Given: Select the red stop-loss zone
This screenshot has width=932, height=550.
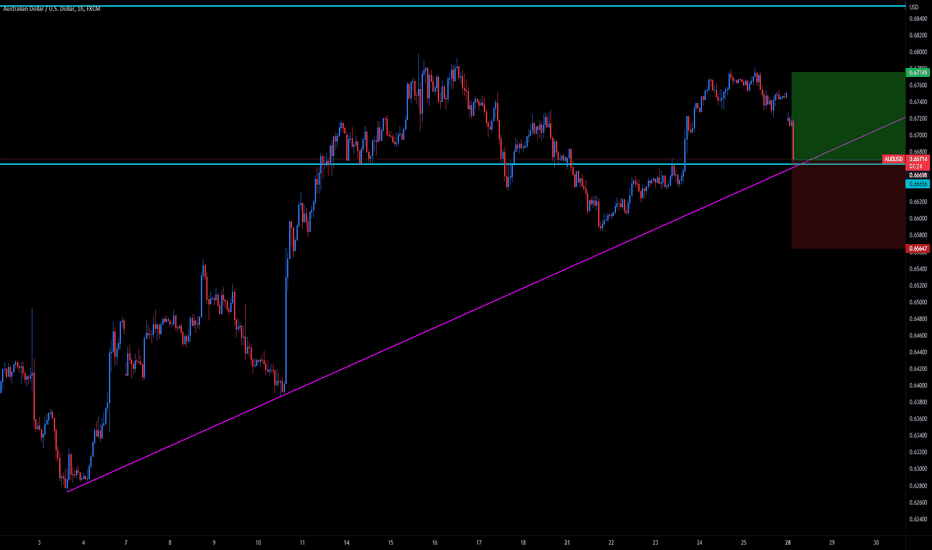Looking at the screenshot, I should pos(848,204).
